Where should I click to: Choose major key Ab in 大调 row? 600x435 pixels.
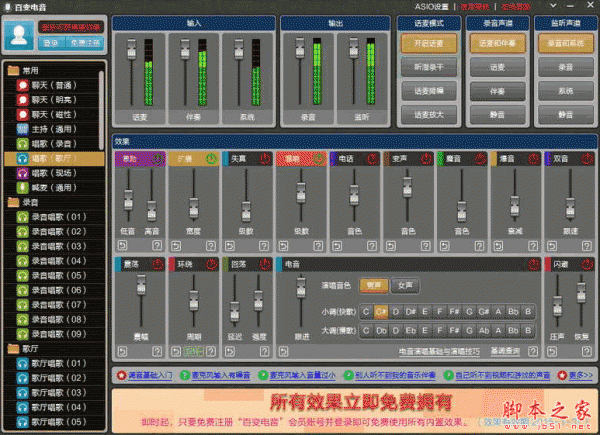point(484,330)
